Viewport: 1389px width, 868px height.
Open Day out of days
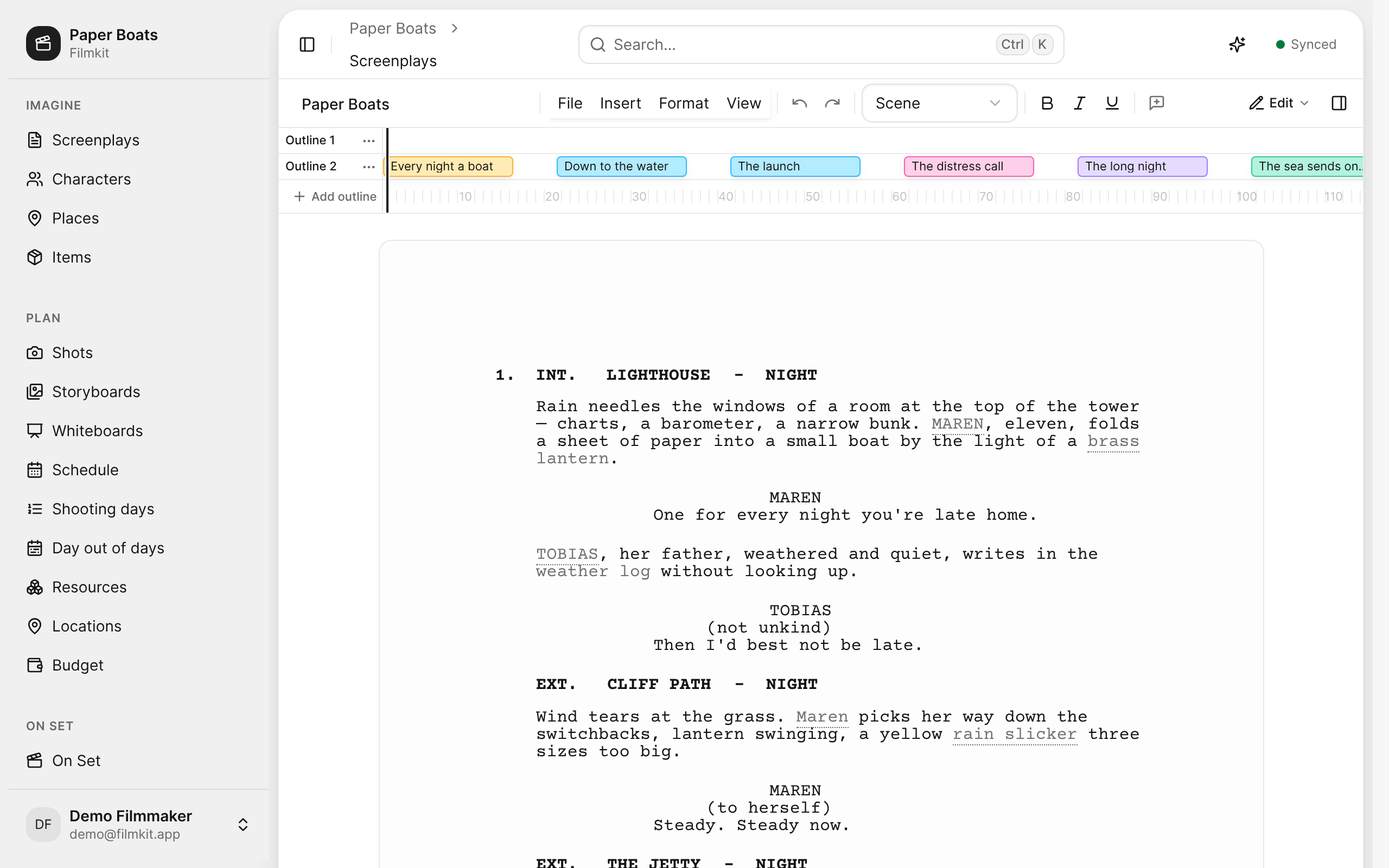[139, 548]
